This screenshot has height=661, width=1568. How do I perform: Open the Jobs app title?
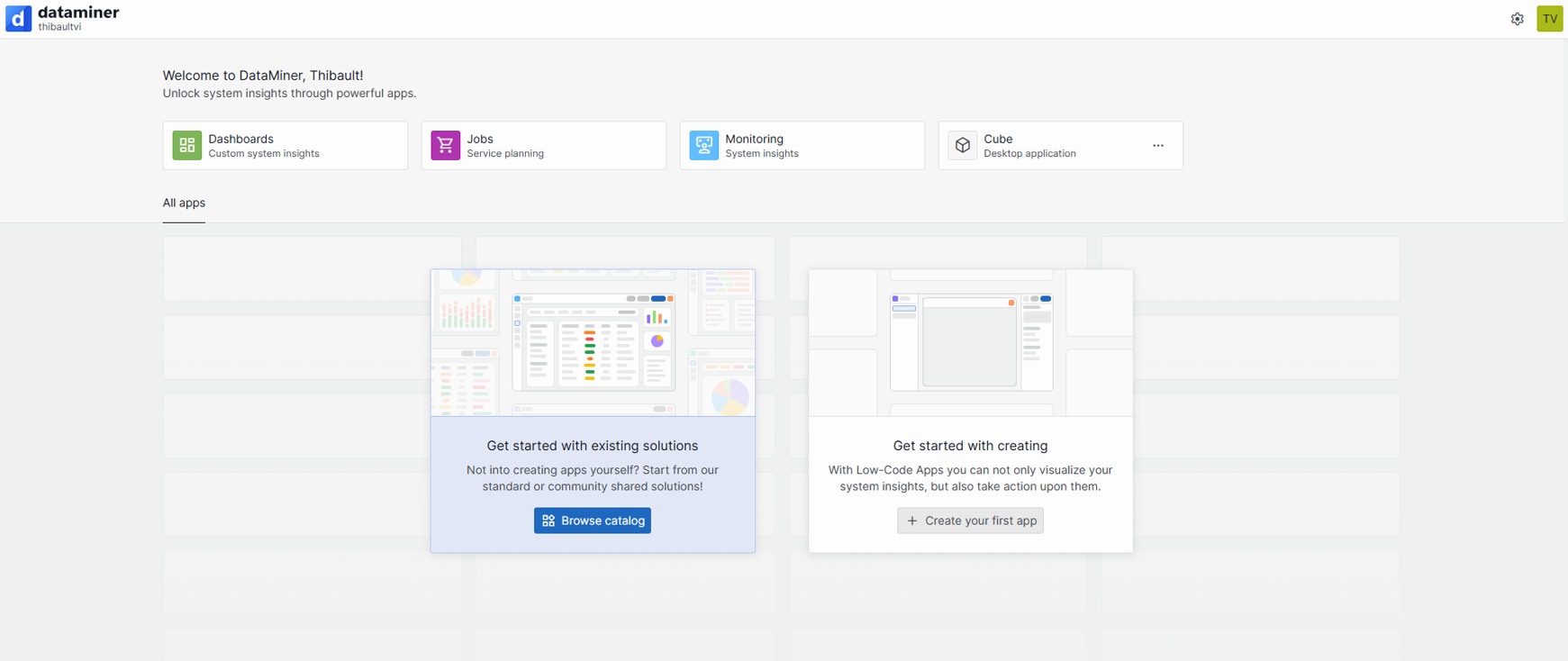[x=480, y=139]
